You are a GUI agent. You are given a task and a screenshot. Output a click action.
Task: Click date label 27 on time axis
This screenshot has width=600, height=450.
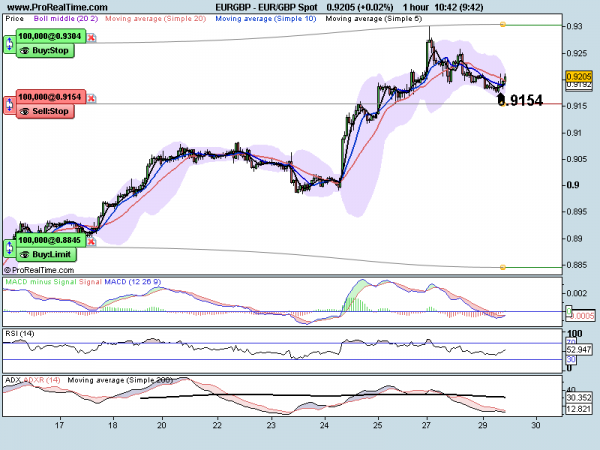[427, 425]
